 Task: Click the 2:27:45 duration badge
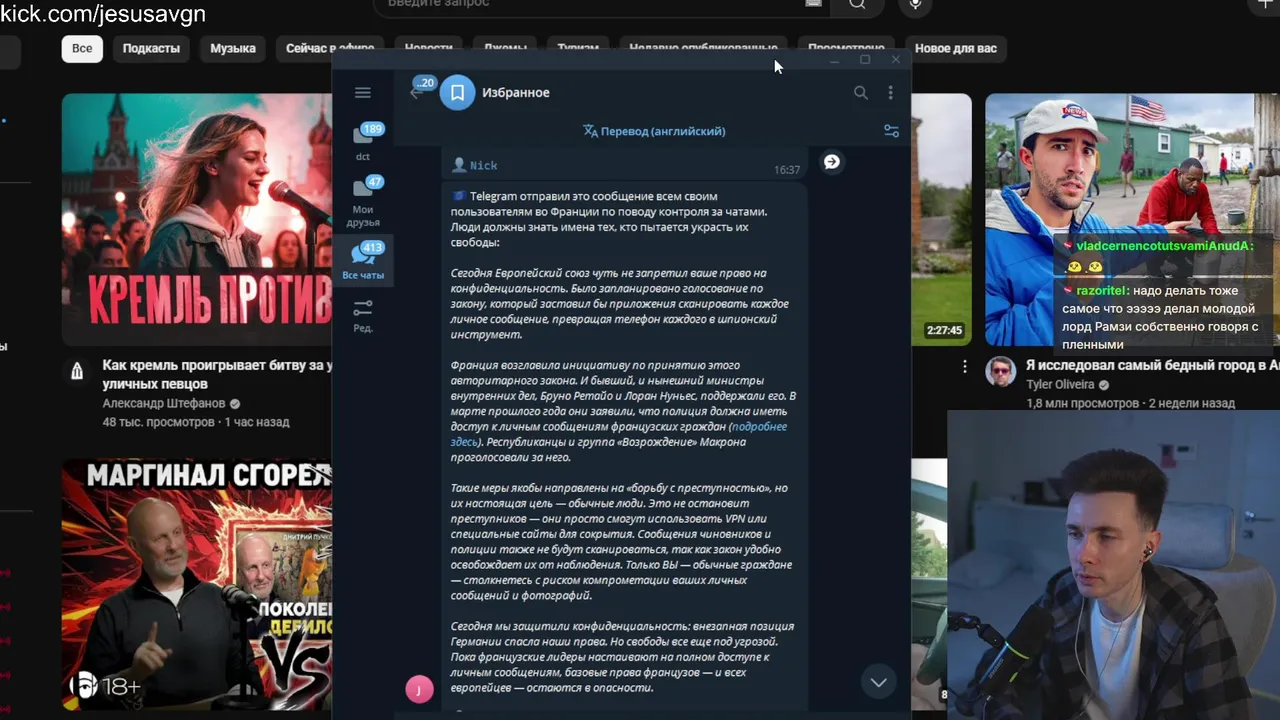[944, 330]
